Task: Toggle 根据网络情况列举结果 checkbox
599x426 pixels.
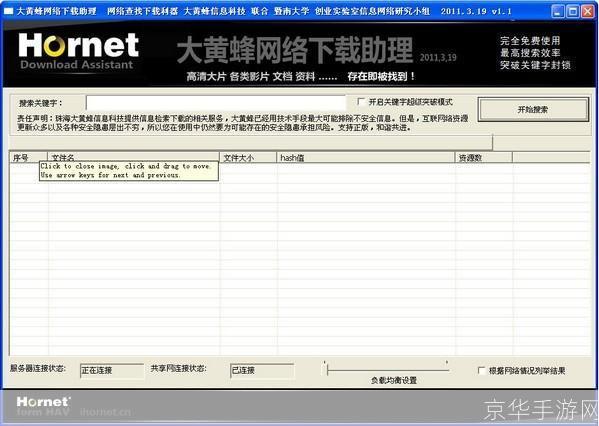Action: [x=481, y=371]
